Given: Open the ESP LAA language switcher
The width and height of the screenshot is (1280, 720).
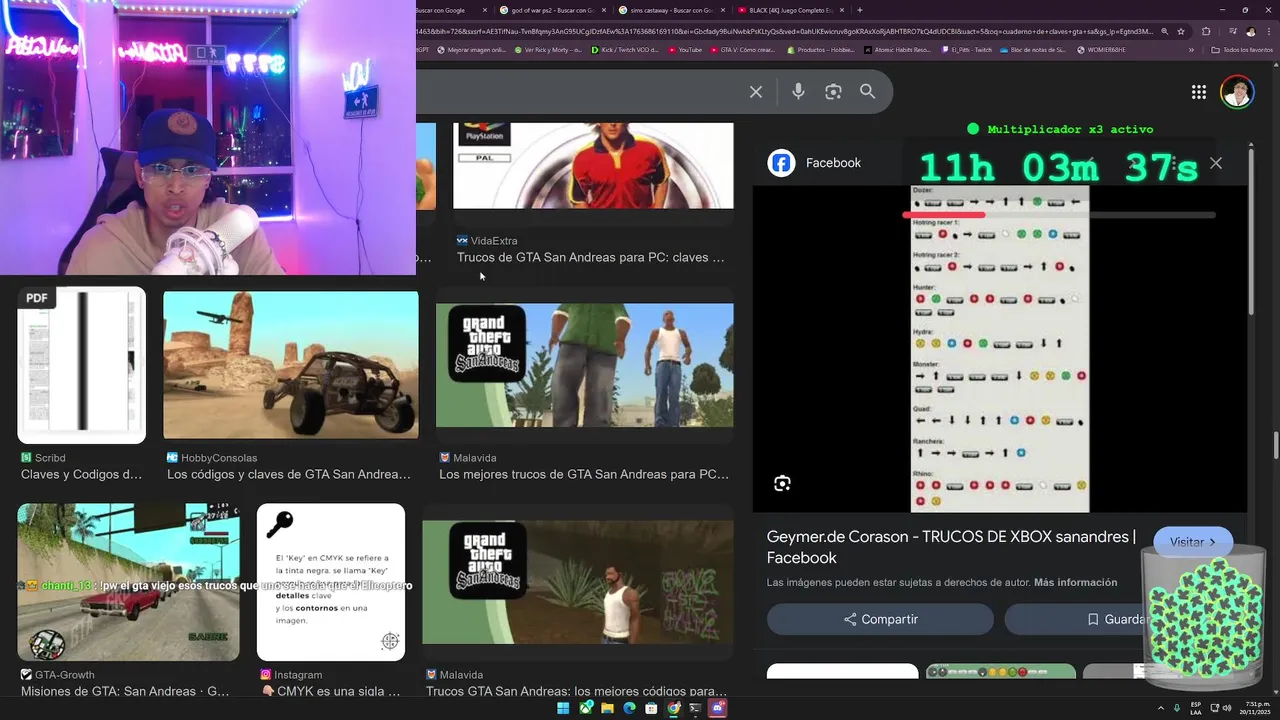Looking at the screenshot, I should [x=1195, y=708].
